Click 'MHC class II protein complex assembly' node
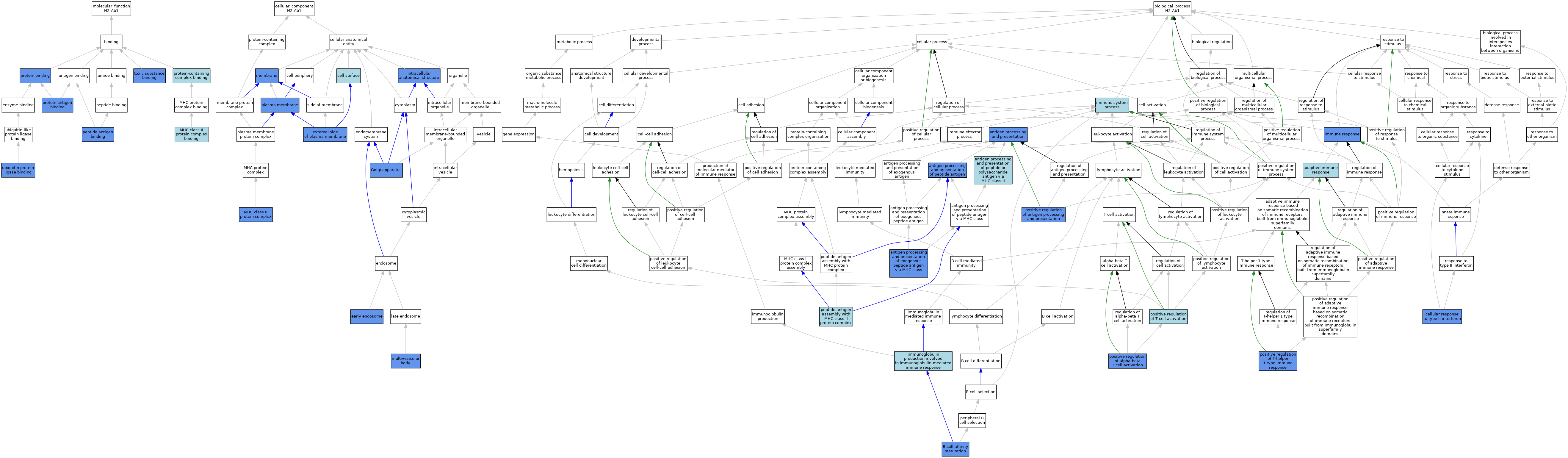This screenshot has width=1568, height=458. point(795,264)
